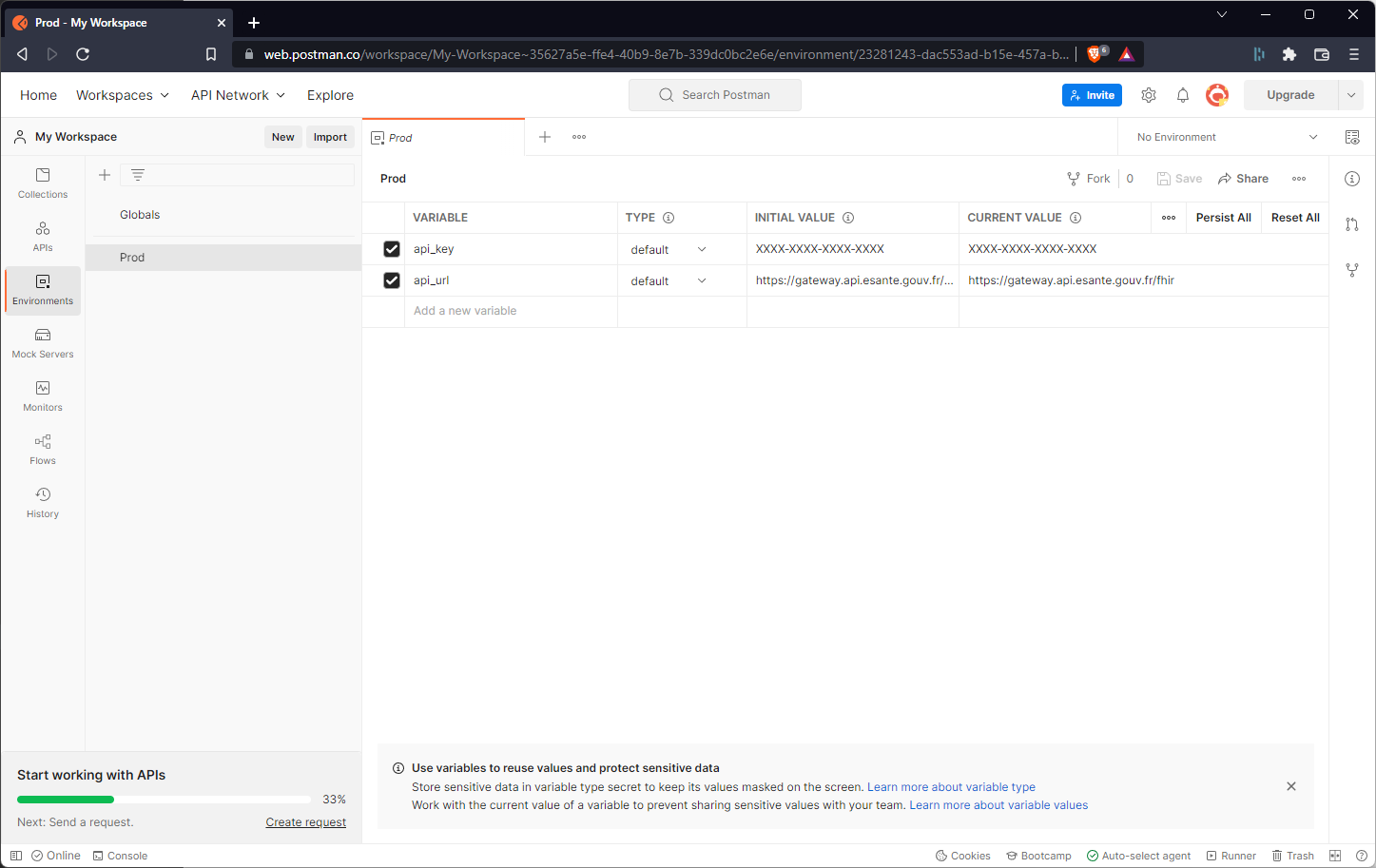The image size is (1376, 868).
Task: Open the Postman settings gear
Action: (1149, 95)
